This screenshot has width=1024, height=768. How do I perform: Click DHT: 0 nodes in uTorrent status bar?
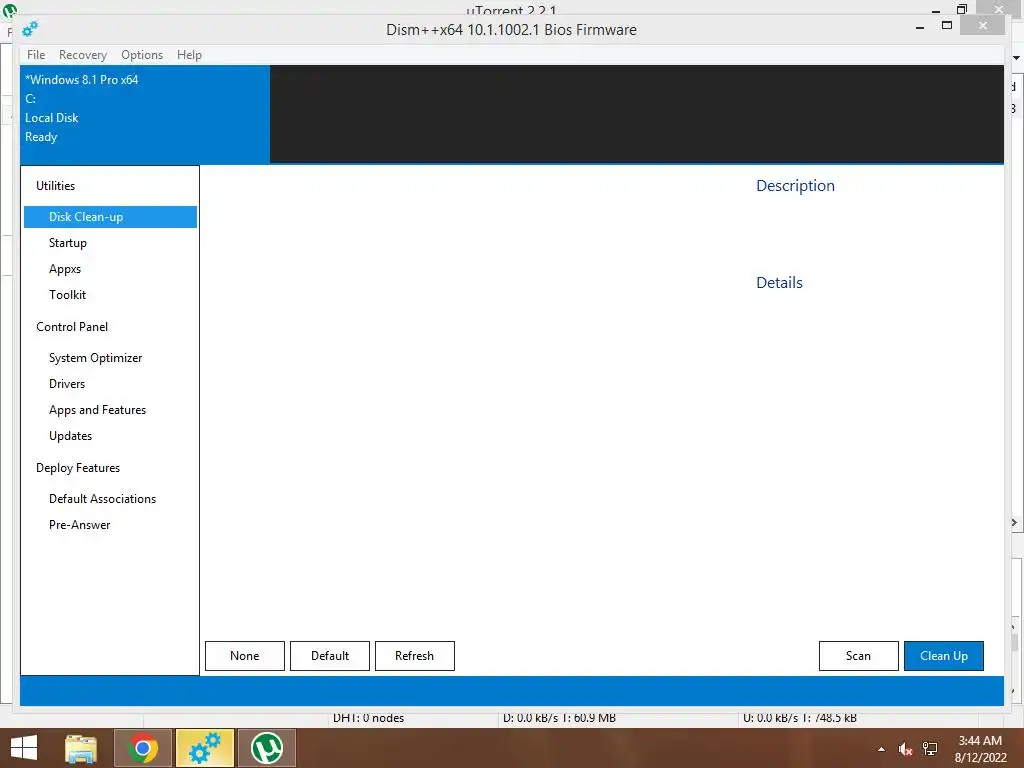click(x=368, y=718)
